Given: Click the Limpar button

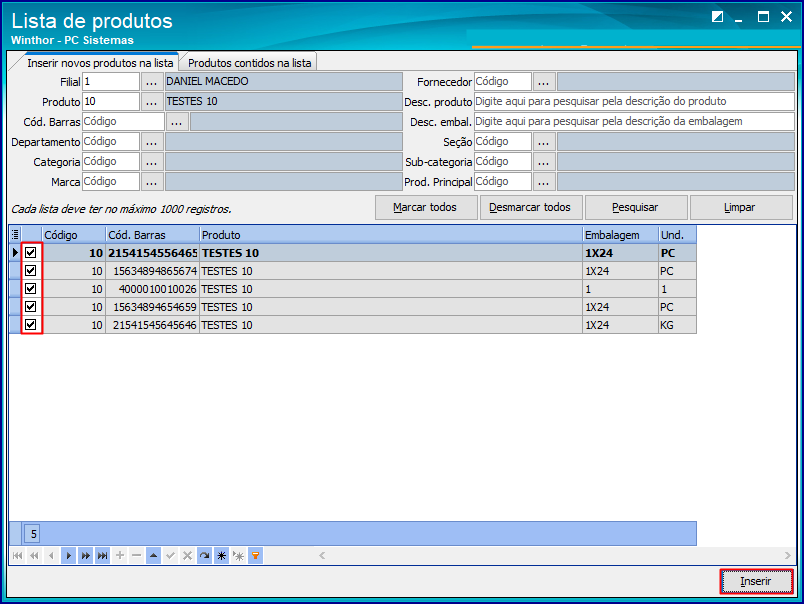Looking at the screenshot, I should point(740,207).
